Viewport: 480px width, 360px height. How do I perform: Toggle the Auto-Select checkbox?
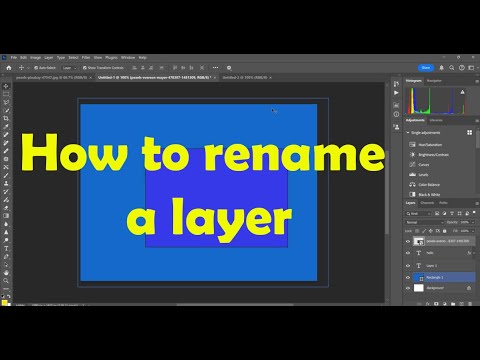36,68
